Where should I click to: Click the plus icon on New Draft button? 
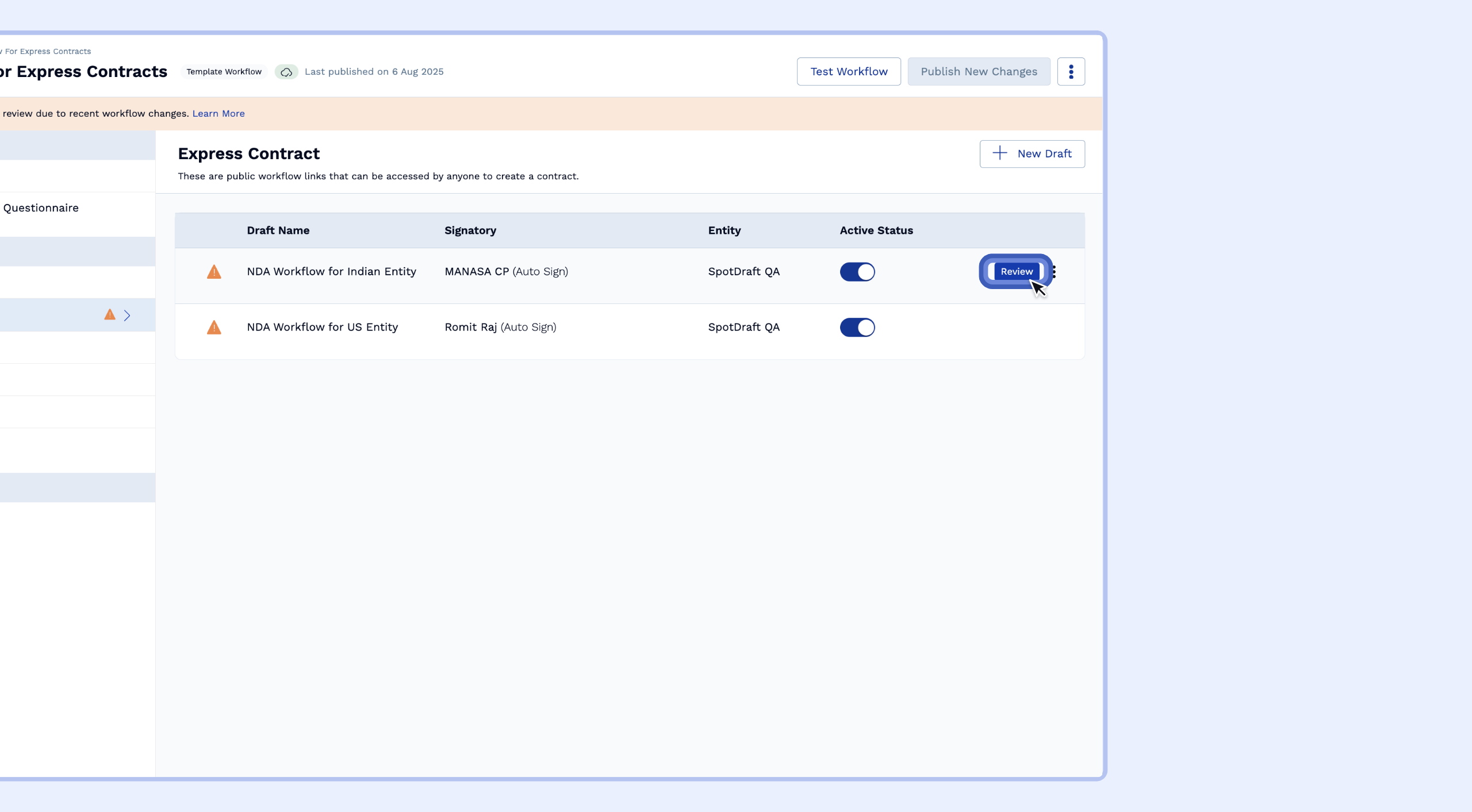[999, 153]
